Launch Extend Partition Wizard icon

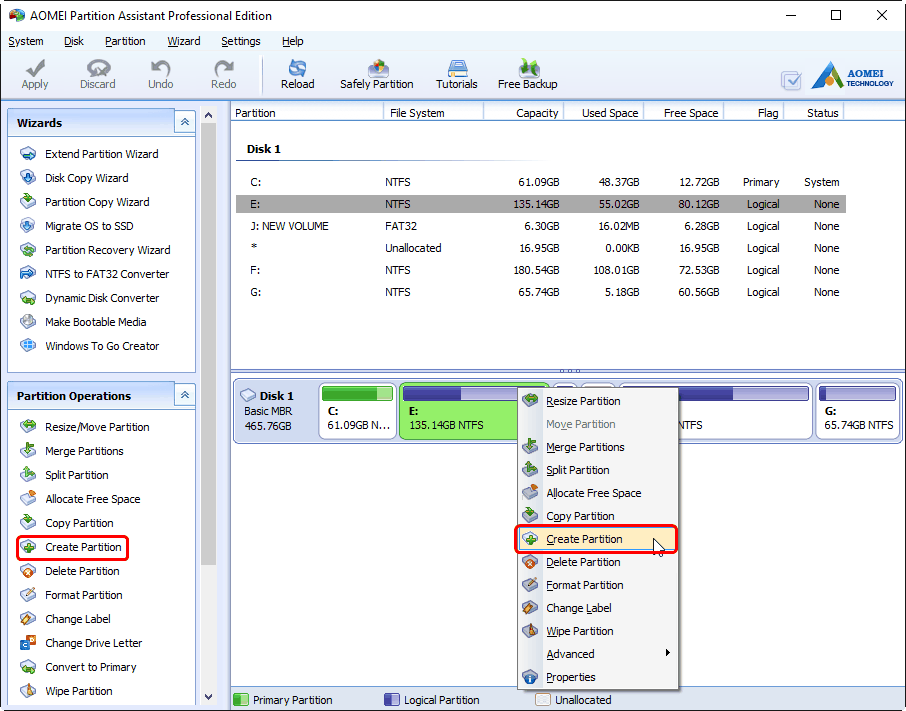point(28,154)
